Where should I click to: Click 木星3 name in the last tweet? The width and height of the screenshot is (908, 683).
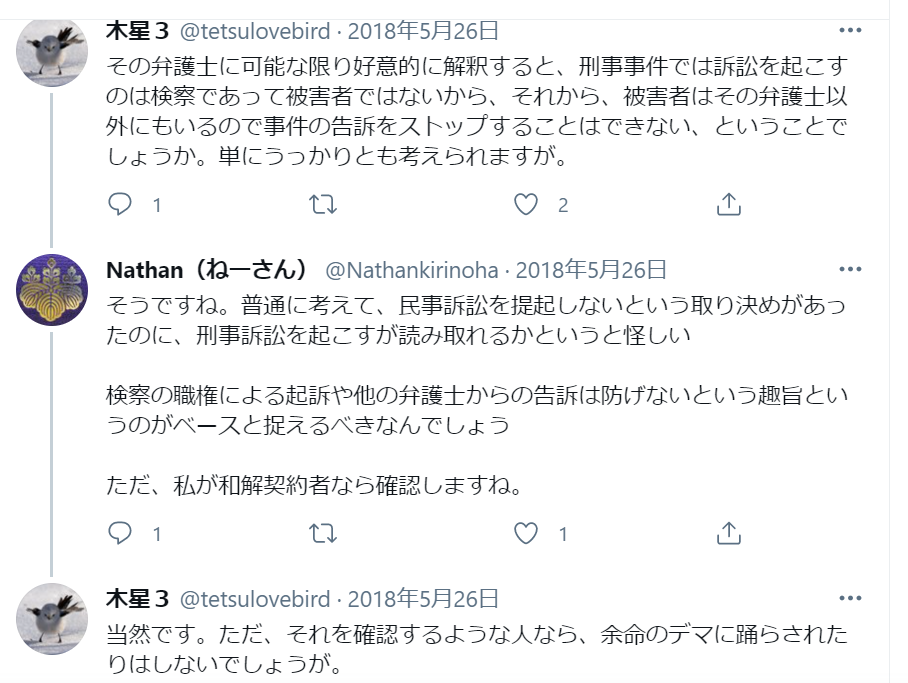138,599
